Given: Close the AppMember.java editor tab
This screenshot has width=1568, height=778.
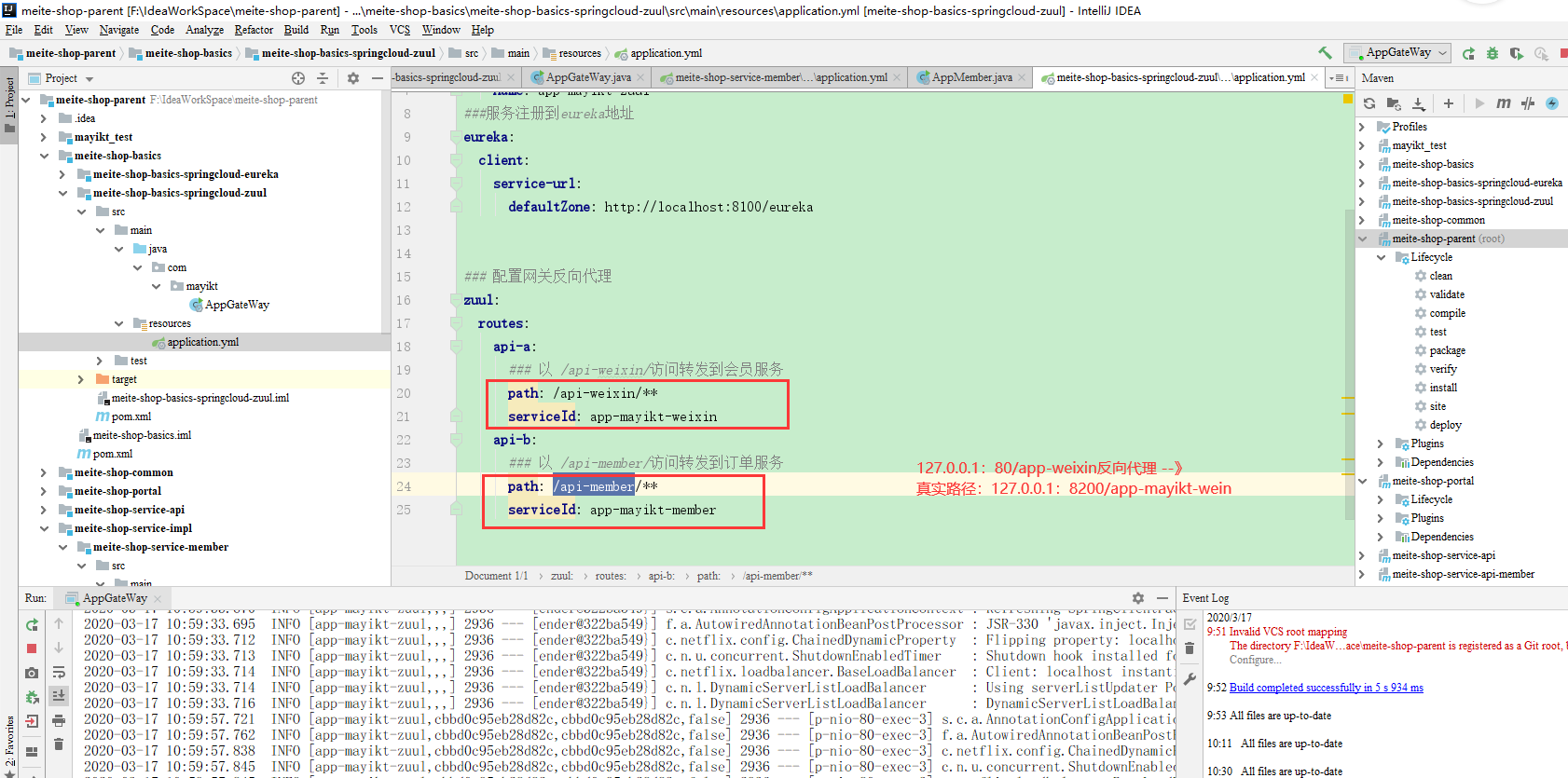Looking at the screenshot, I should 1022,77.
